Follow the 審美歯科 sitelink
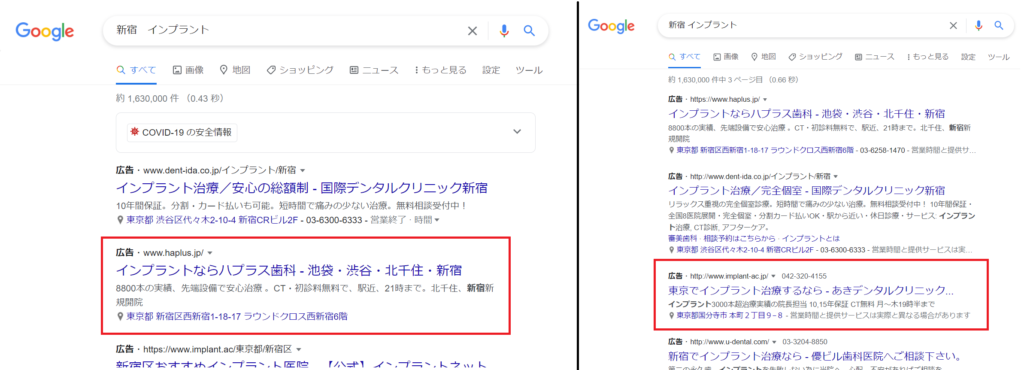The image size is (1024, 370). [681, 239]
